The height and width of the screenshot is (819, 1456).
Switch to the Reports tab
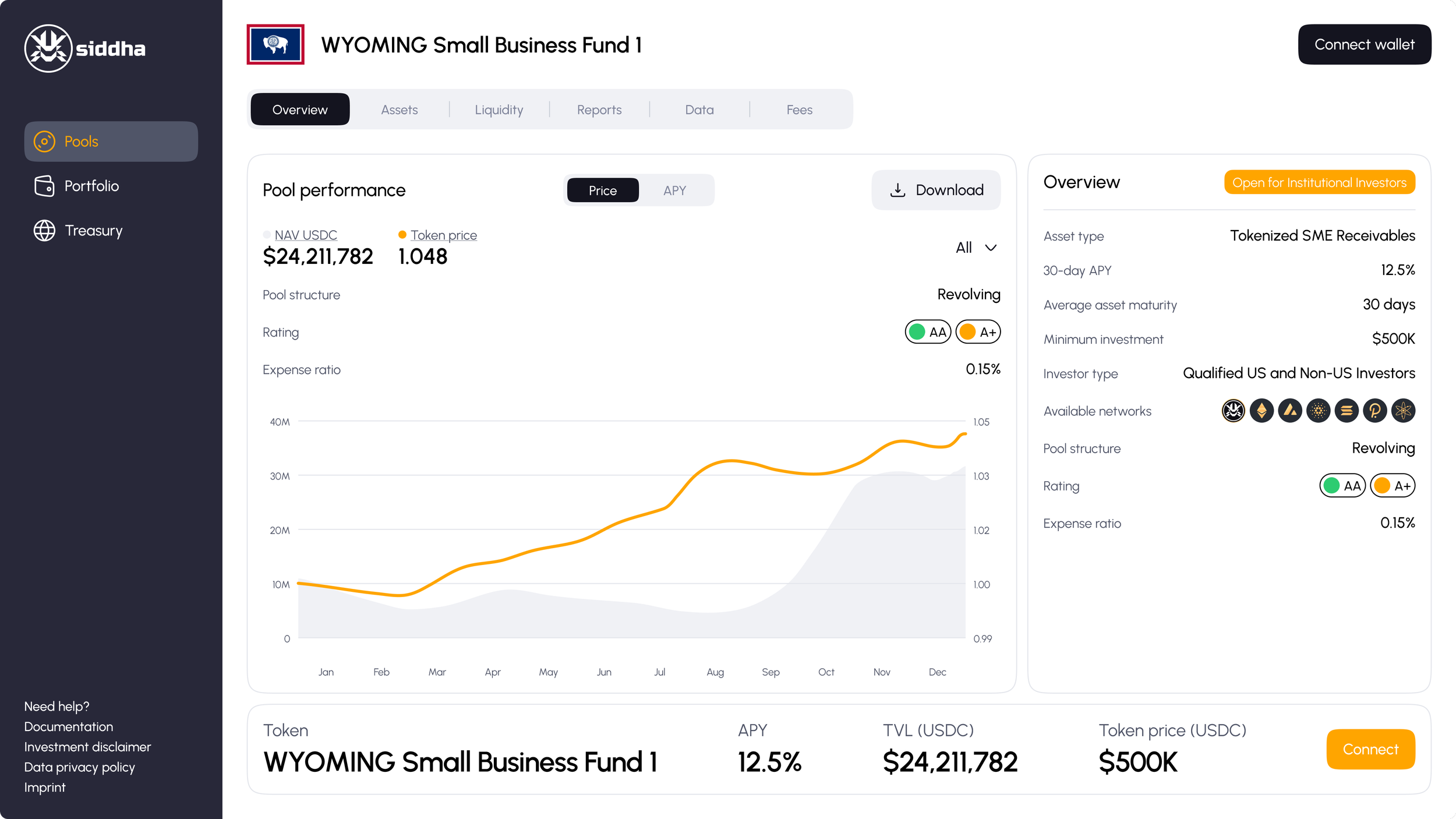pyautogui.click(x=599, y=110)
